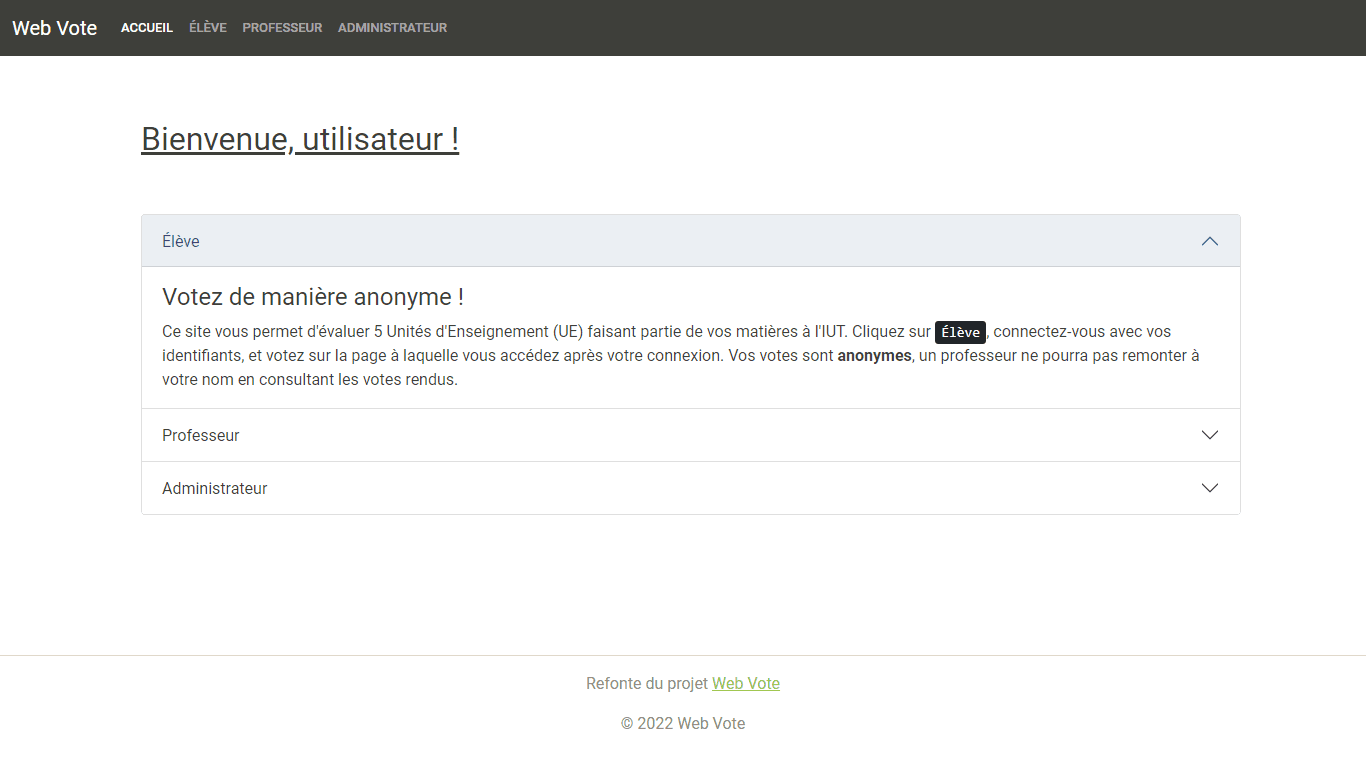
Task: Click the dark Élève code badge
Action: [960, 332]
